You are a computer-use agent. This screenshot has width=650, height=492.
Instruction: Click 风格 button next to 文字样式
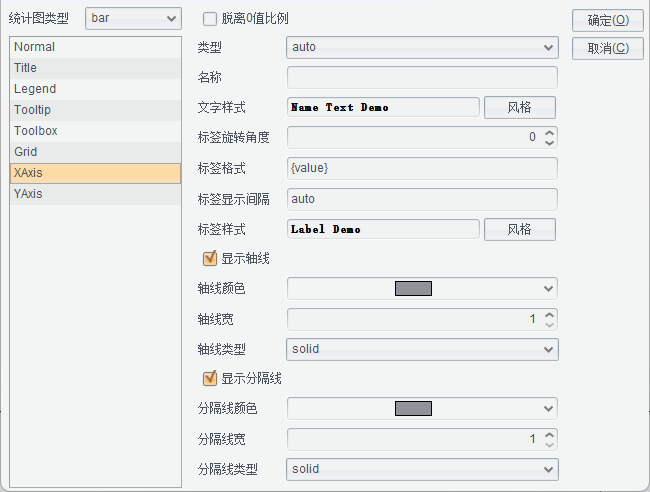pos(520,107)
